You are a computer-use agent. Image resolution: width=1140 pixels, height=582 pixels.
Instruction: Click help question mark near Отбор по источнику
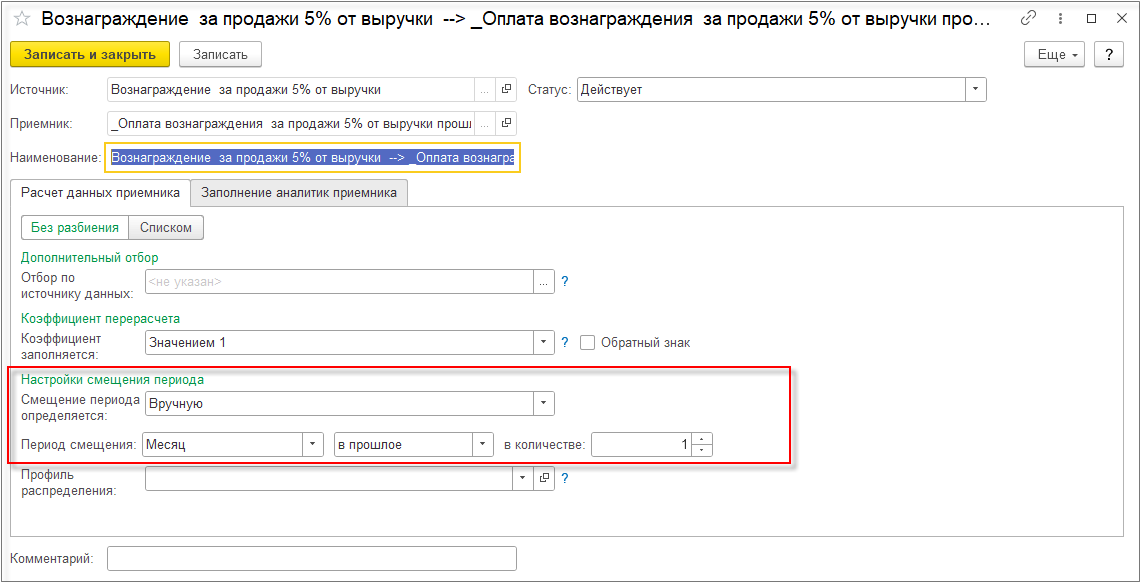(x=565, y=282)
